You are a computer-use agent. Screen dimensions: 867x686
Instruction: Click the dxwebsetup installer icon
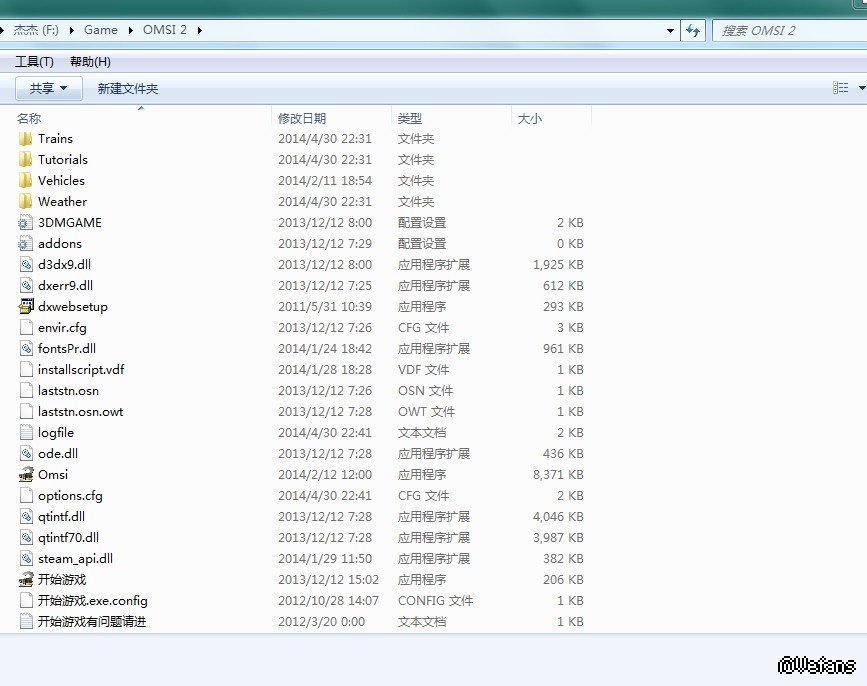click(x=26, y=306)
